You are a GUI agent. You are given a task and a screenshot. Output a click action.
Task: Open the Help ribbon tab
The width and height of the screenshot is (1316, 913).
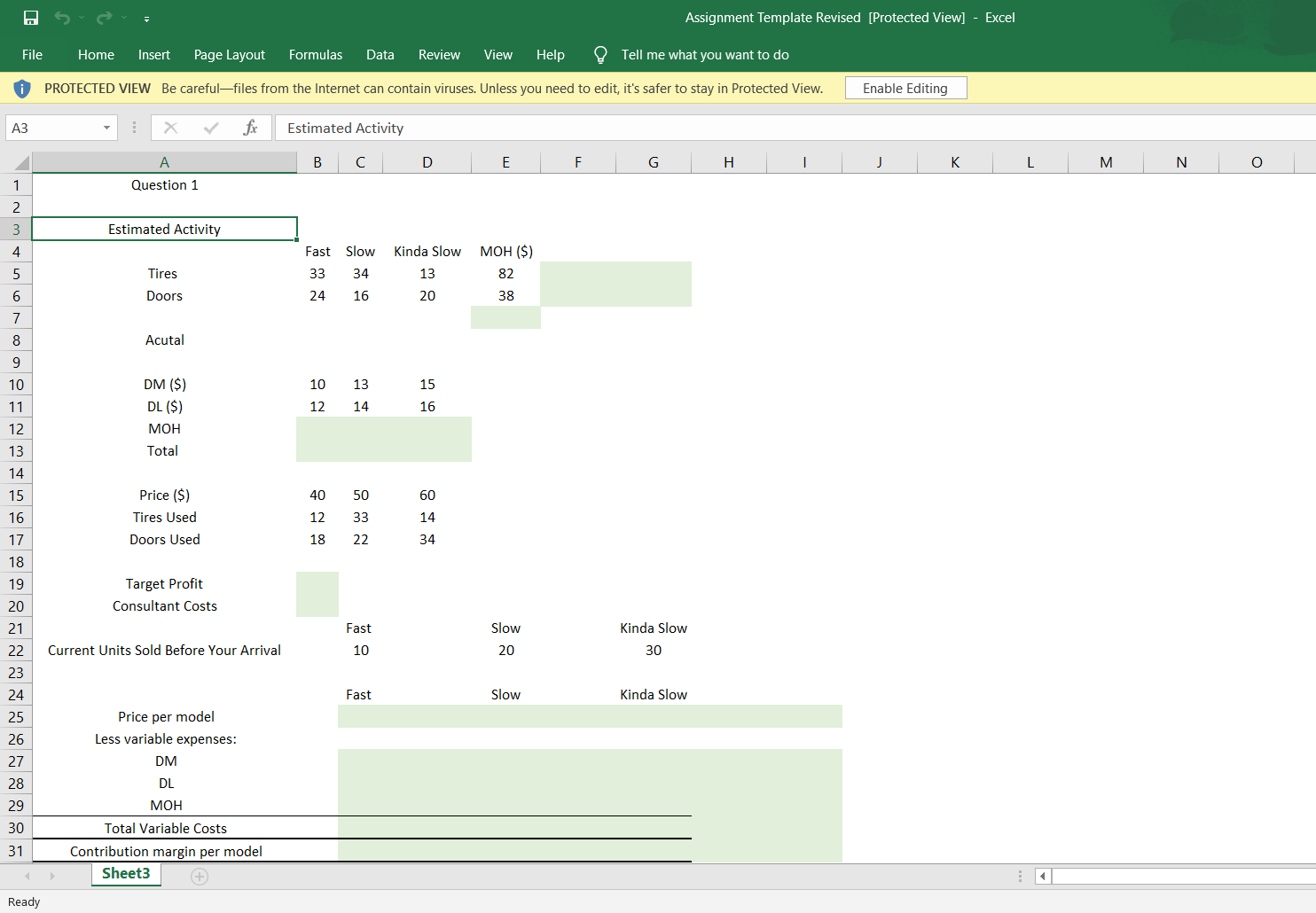pyautogui.click(x=551, y=55)
